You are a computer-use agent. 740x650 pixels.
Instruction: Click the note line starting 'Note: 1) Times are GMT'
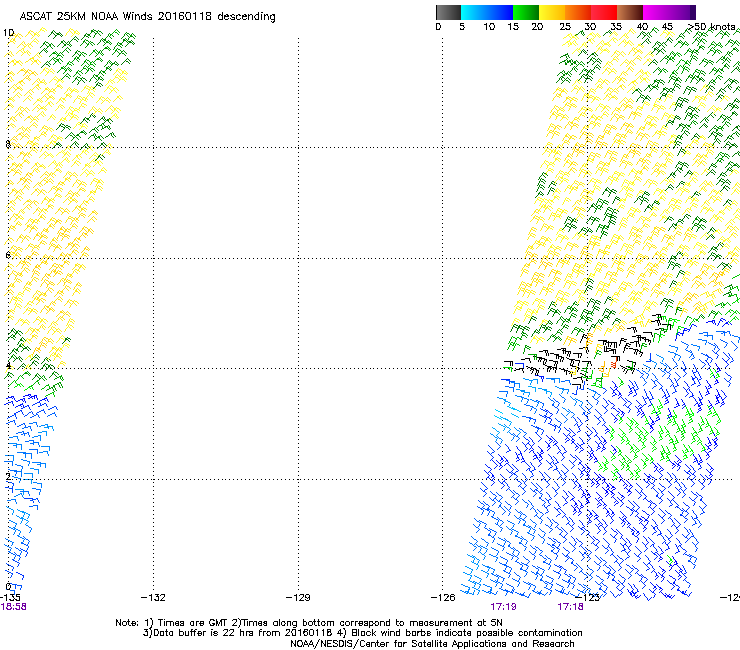click(309, 623)
